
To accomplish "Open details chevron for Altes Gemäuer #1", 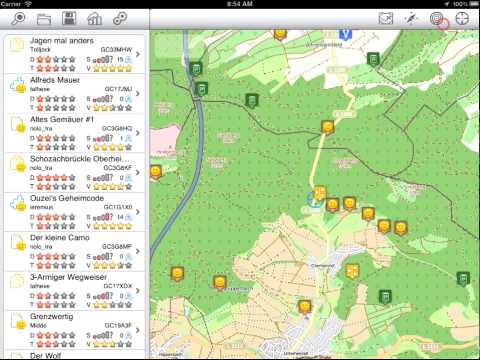I will 138,133.
